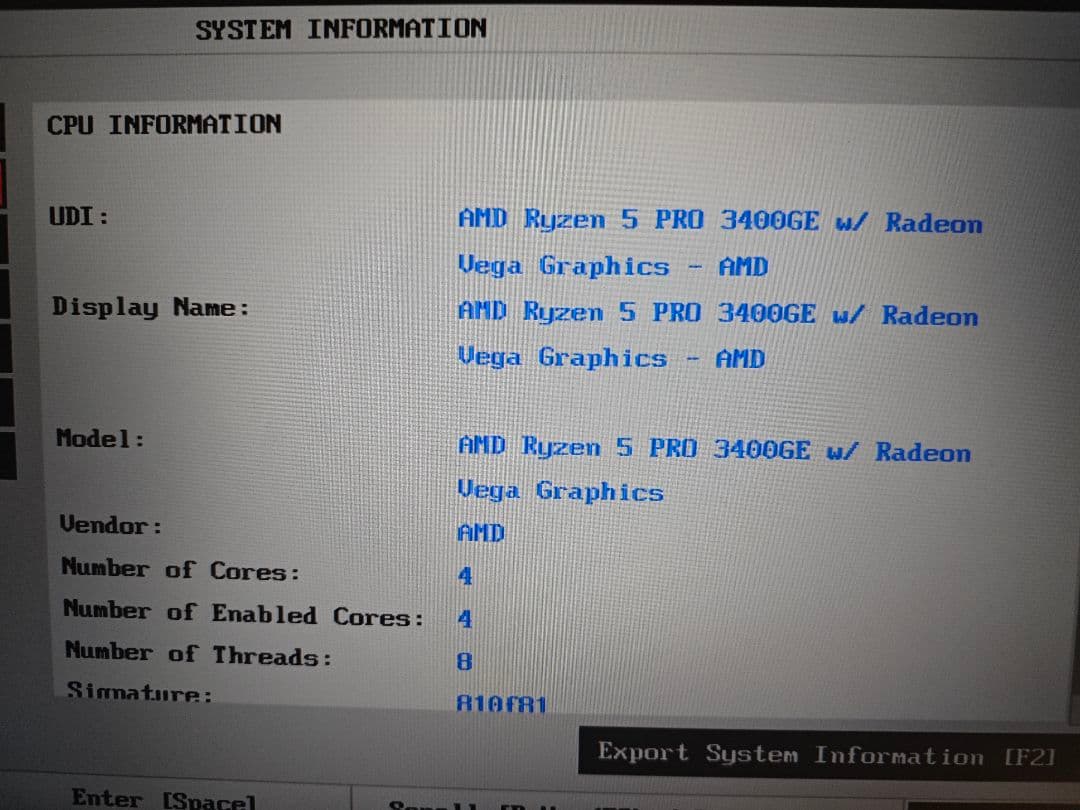The height and width of the screenshot is (810, 1080).
Task: Select the Display Name row
Action: click(148, 307)
